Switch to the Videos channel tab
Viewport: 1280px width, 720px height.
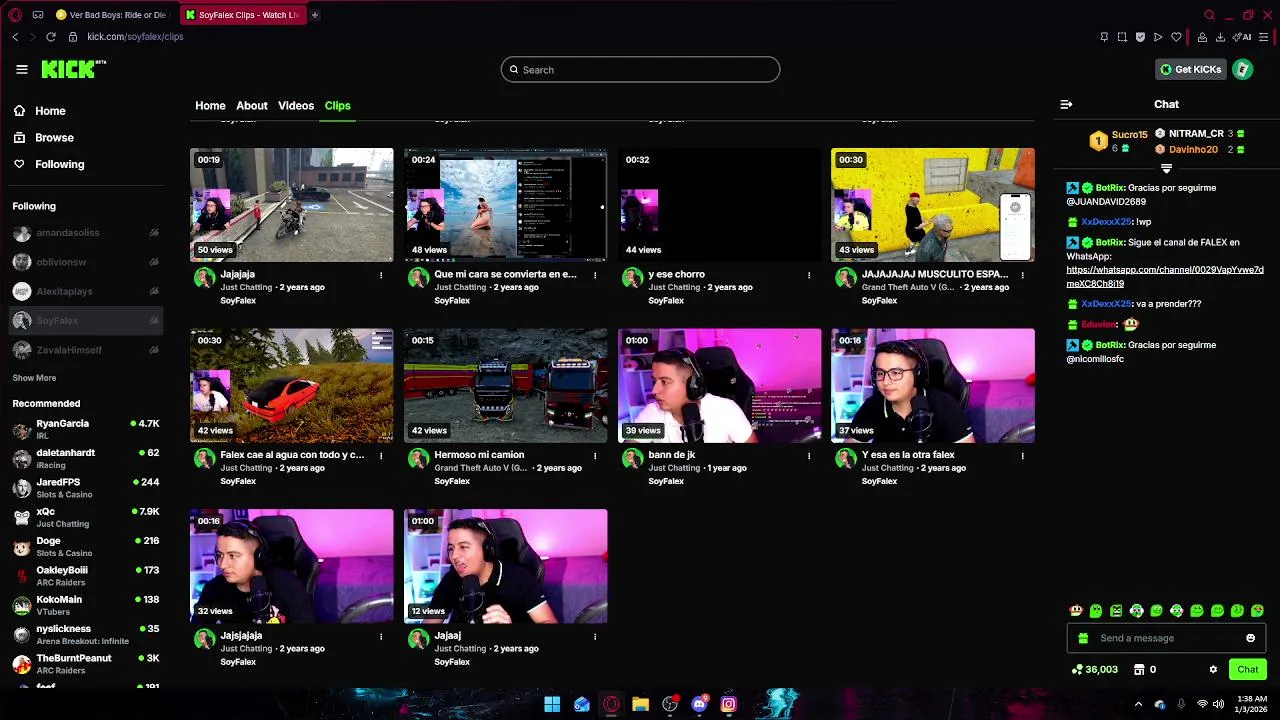point(296,105)
